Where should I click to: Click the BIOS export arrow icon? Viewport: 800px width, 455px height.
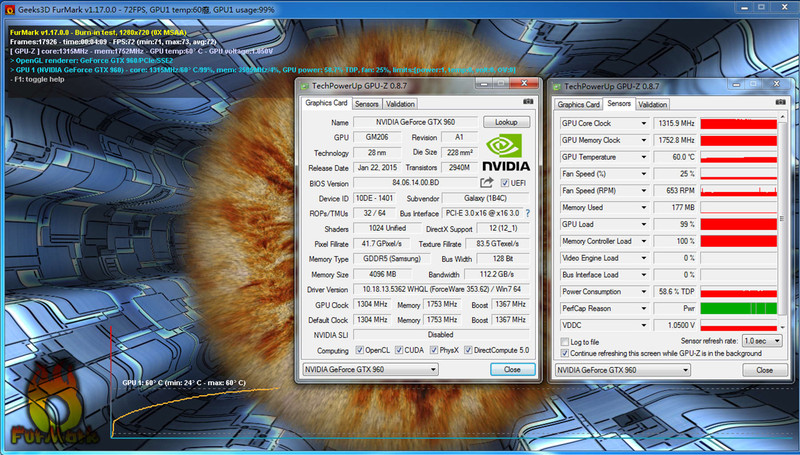(x=487, y=183)
